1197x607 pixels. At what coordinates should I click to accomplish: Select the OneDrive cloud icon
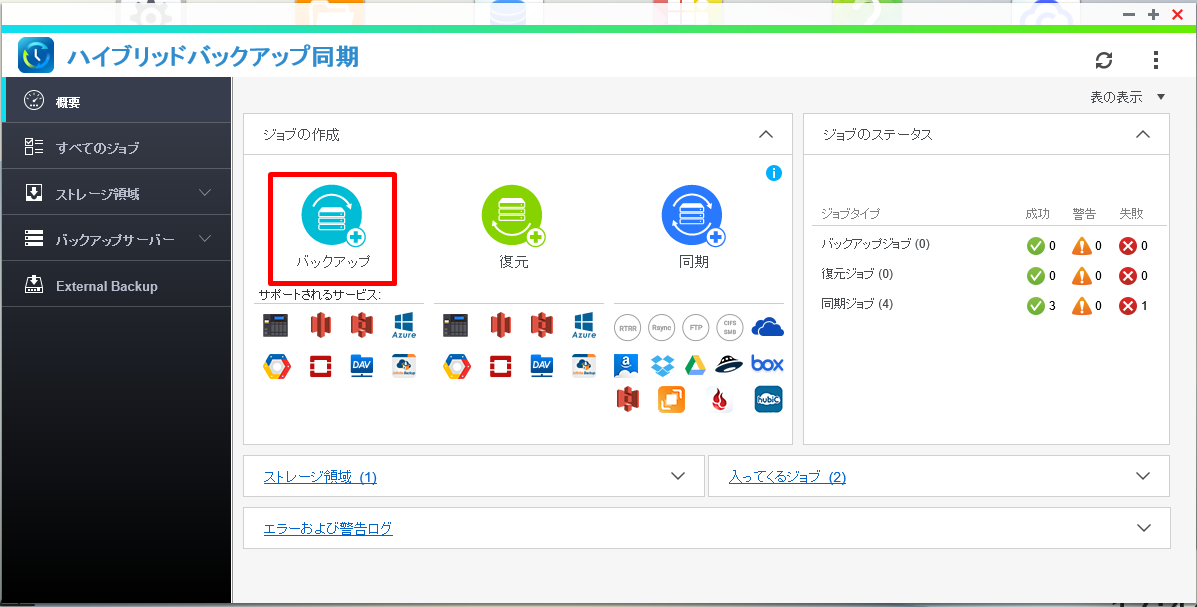tap(767, 327)
